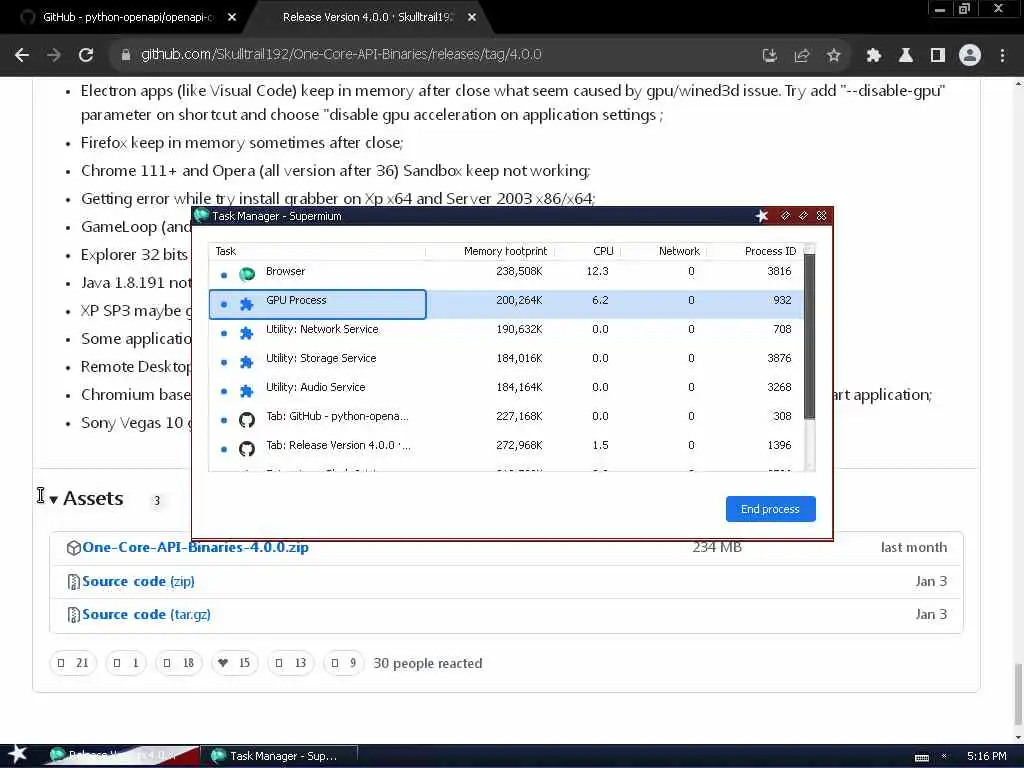
Task: Click Utility: Network Service puzzle icon
Action: (x=247, y=333)
